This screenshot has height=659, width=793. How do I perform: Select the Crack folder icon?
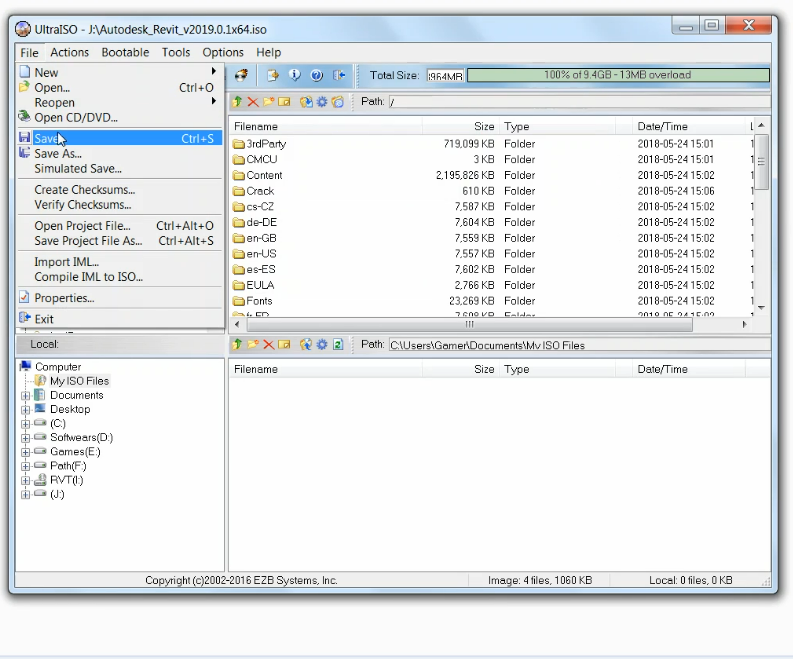click(239, 191)
